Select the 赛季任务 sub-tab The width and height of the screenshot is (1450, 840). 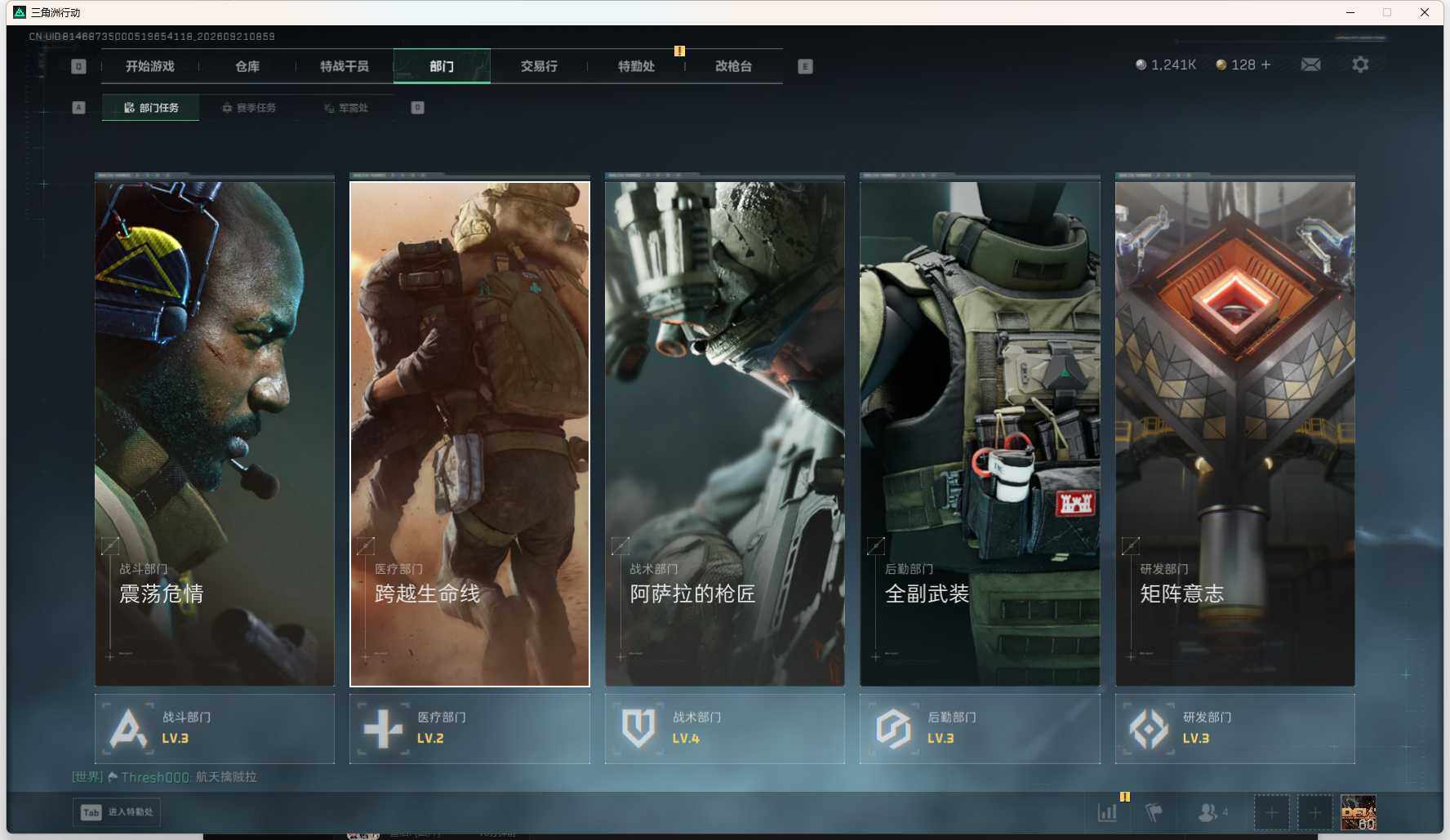tap(249, 108)
